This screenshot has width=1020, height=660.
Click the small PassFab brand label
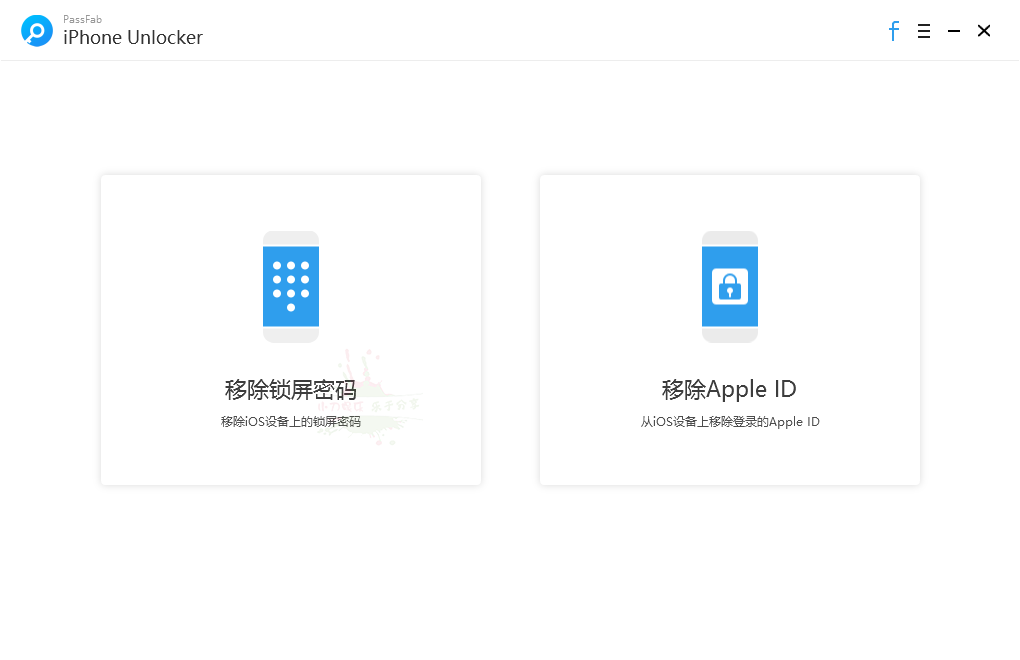click(x=82, y=19)
